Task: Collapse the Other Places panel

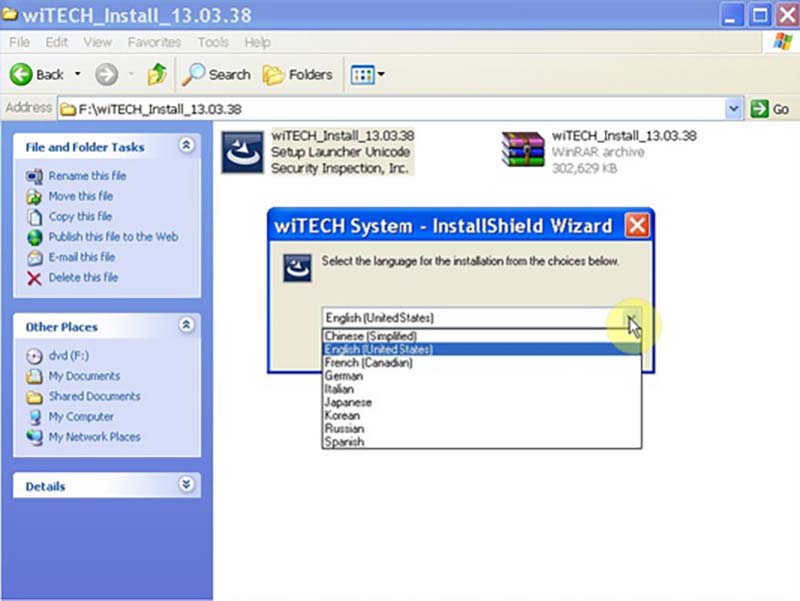Action: click(186, 325)
